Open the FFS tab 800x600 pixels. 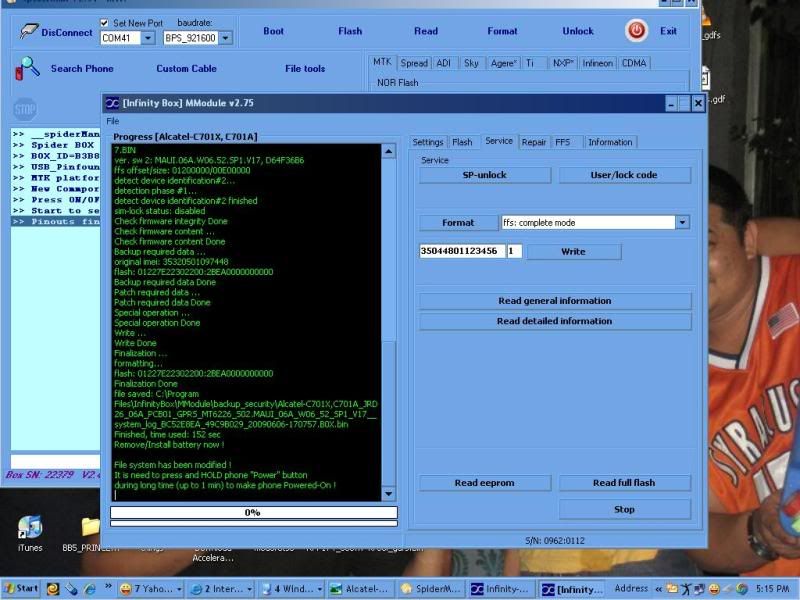563,142
